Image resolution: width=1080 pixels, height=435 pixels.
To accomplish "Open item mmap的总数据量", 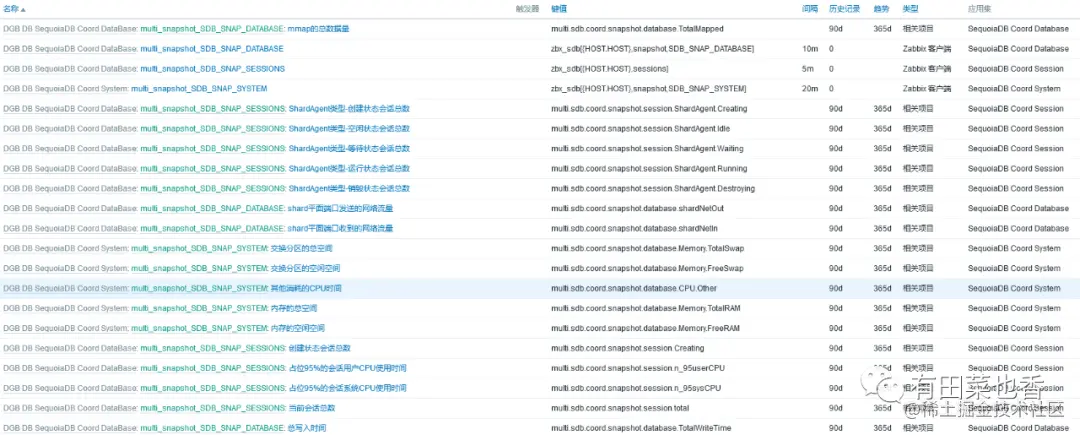I will [x=318, y=29].
